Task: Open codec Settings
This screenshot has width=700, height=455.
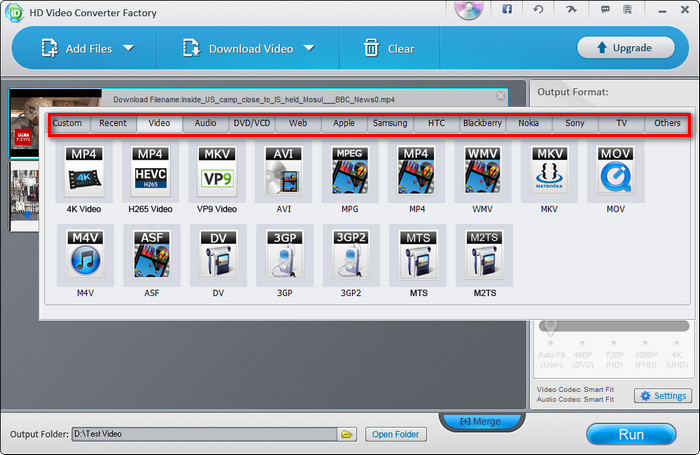Action: coord(663,396)
